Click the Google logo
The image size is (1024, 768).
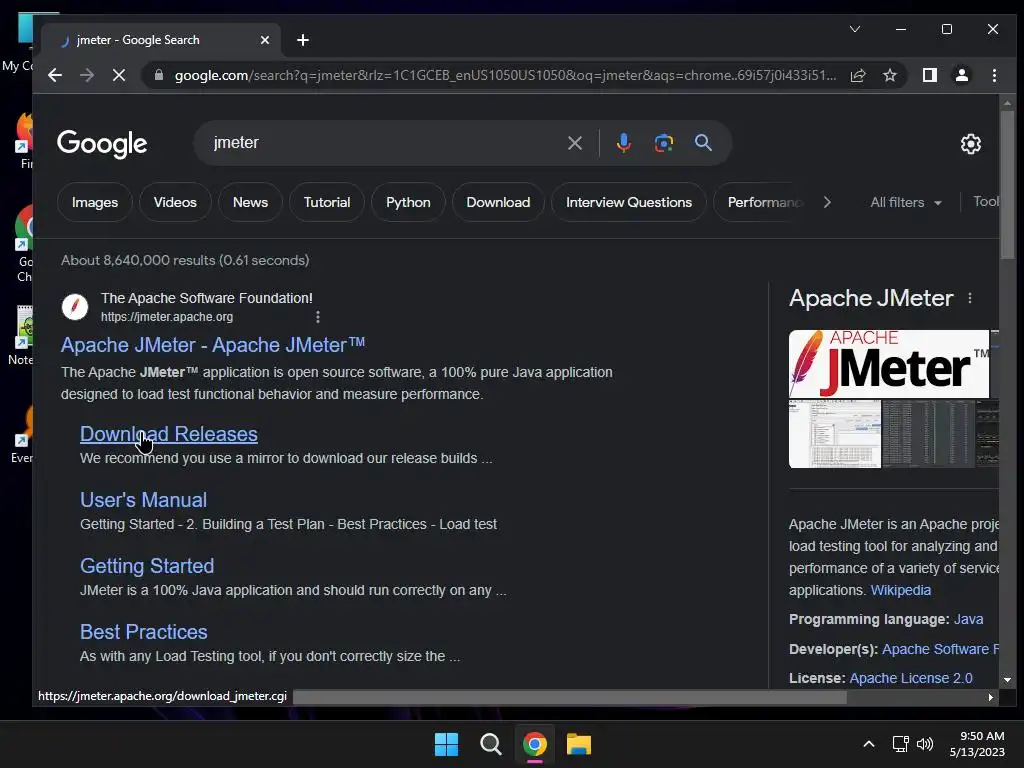click(102, 144)
